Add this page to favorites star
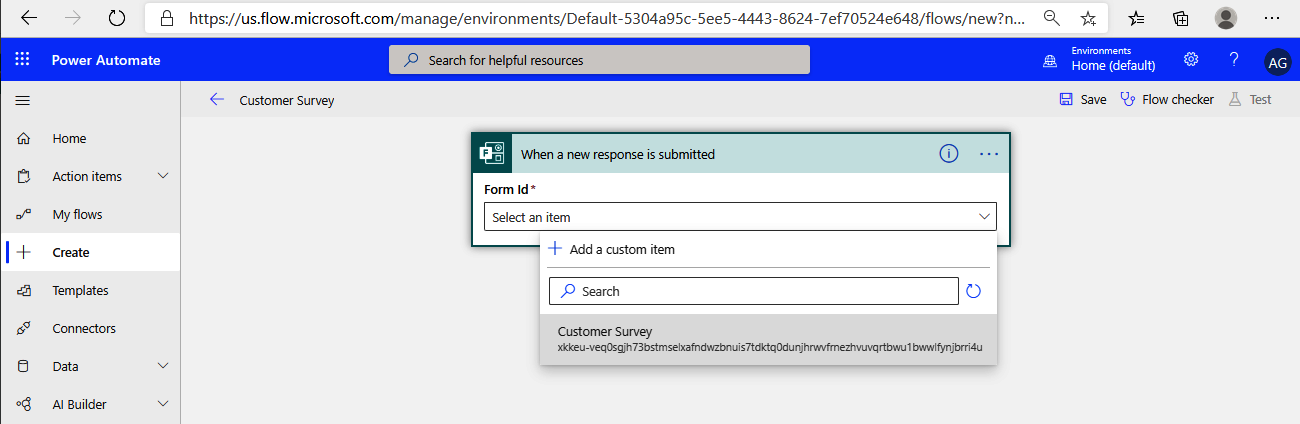 (x=1088, y=18)
